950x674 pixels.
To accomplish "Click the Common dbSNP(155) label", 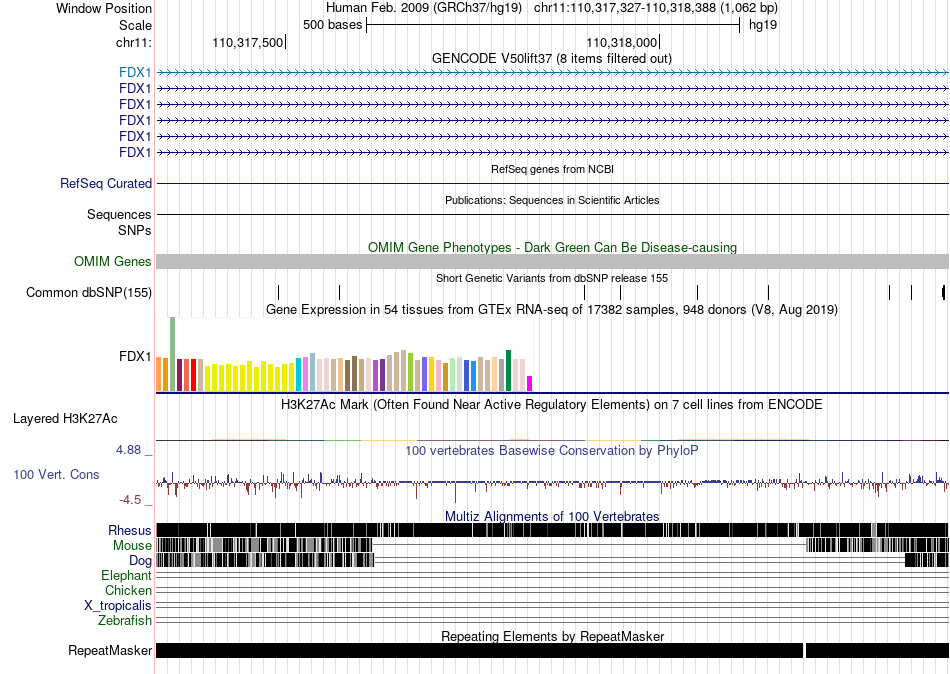I will [x=89, y=293].
